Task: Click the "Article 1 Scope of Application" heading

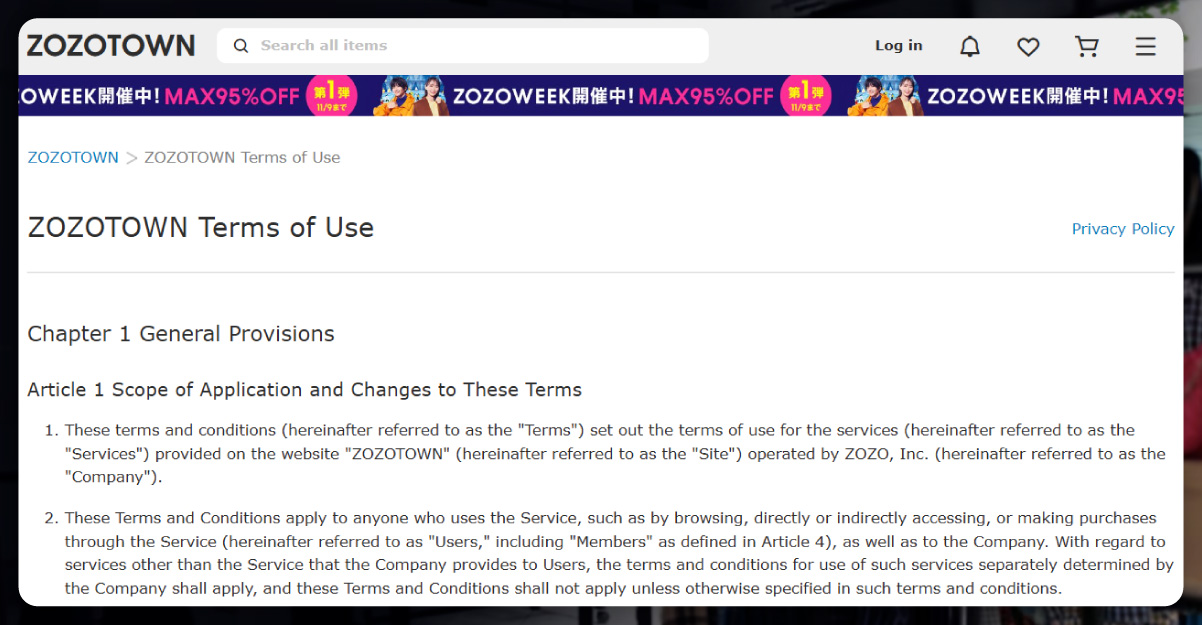Action: click(304, 390)
